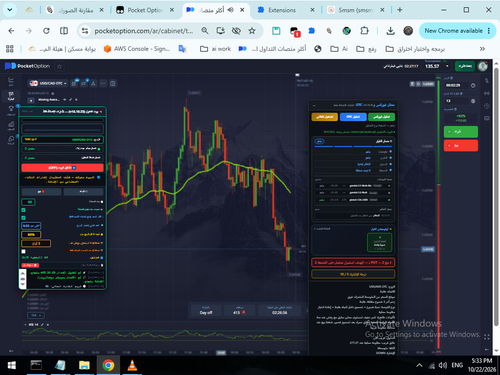Bookmark this page with star icon
Image resolution: width=500 pixels, height=375 pixels.
pyautogui.click(x=252, y=31)
